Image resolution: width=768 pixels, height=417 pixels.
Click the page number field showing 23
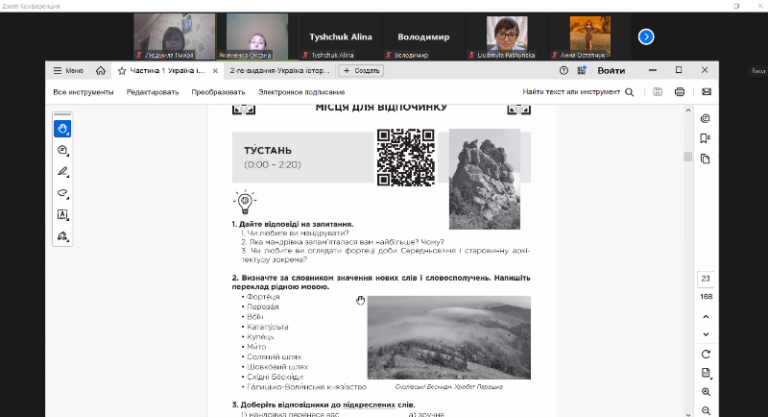click(x=706, y=278)
